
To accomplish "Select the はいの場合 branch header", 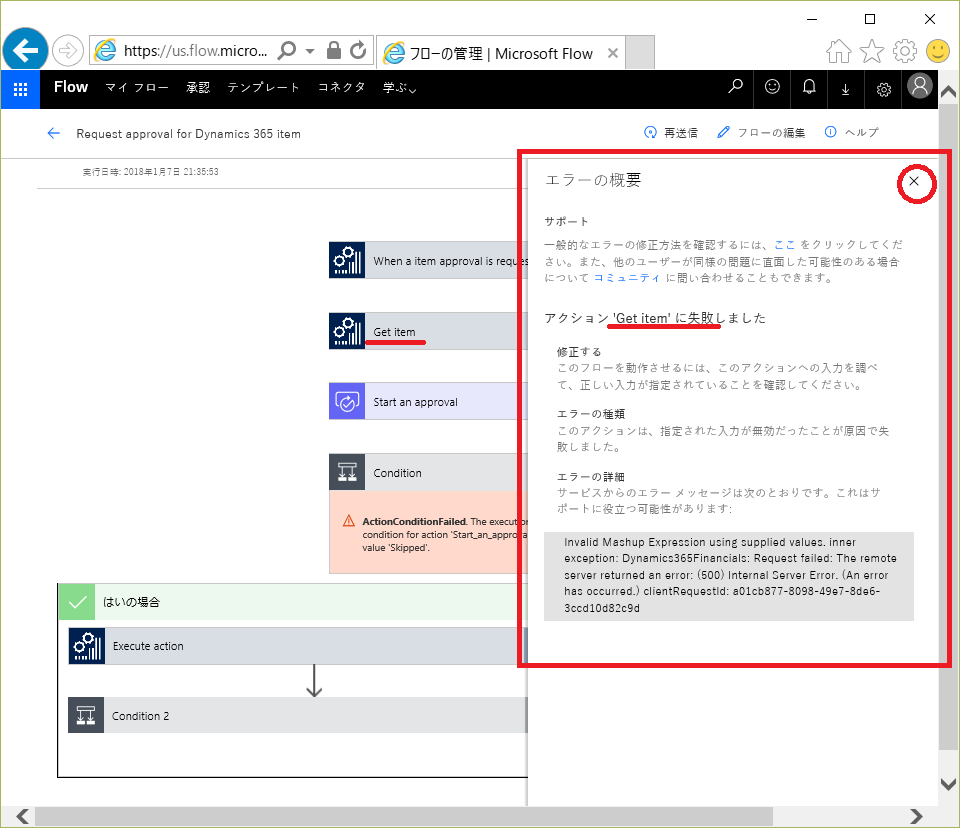I will tap(293, 602).
